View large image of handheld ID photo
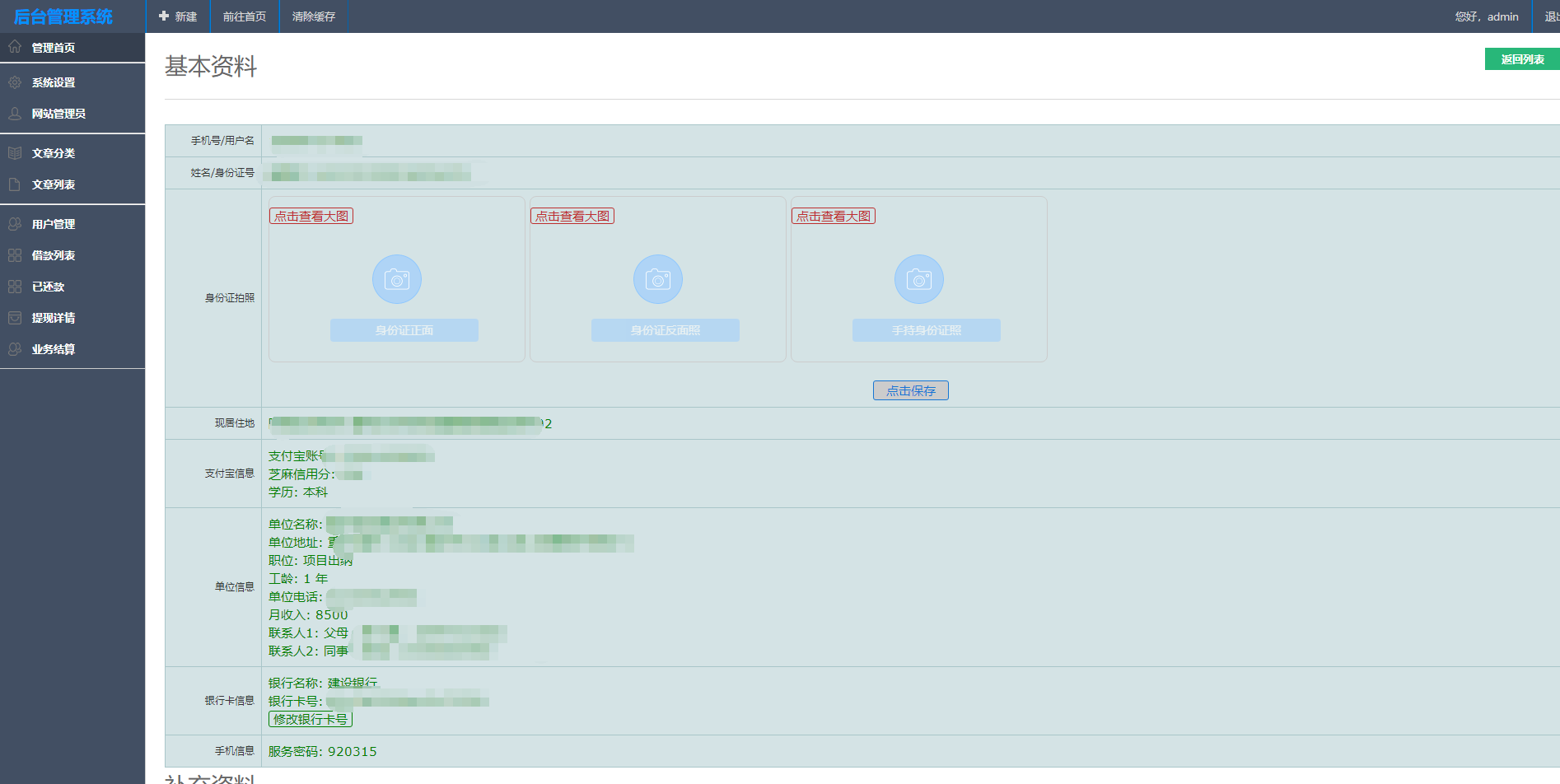1560x784 pixels. (x=834, y=216)
